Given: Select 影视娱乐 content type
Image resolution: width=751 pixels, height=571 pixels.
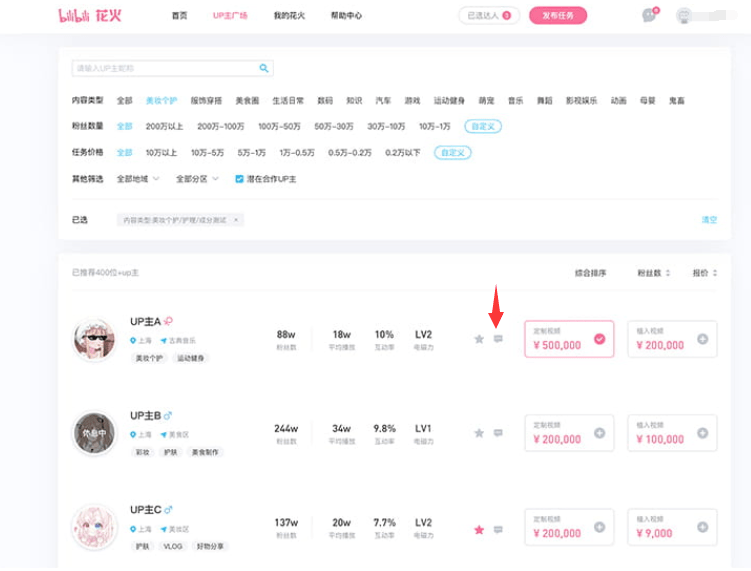Looking at the screenshot, I should click(x=581, y=101).
